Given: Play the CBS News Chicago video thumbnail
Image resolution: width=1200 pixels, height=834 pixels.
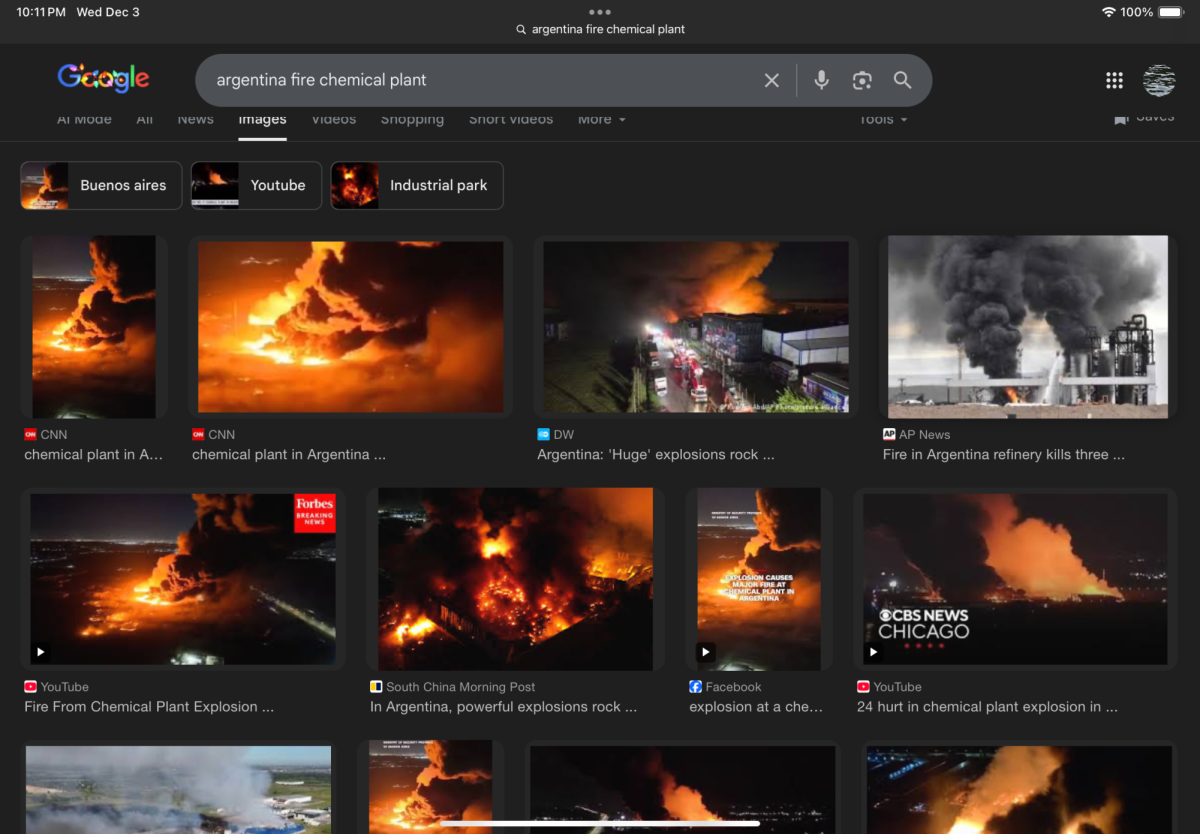Looking at the screenshot, I should [1013, 579].
